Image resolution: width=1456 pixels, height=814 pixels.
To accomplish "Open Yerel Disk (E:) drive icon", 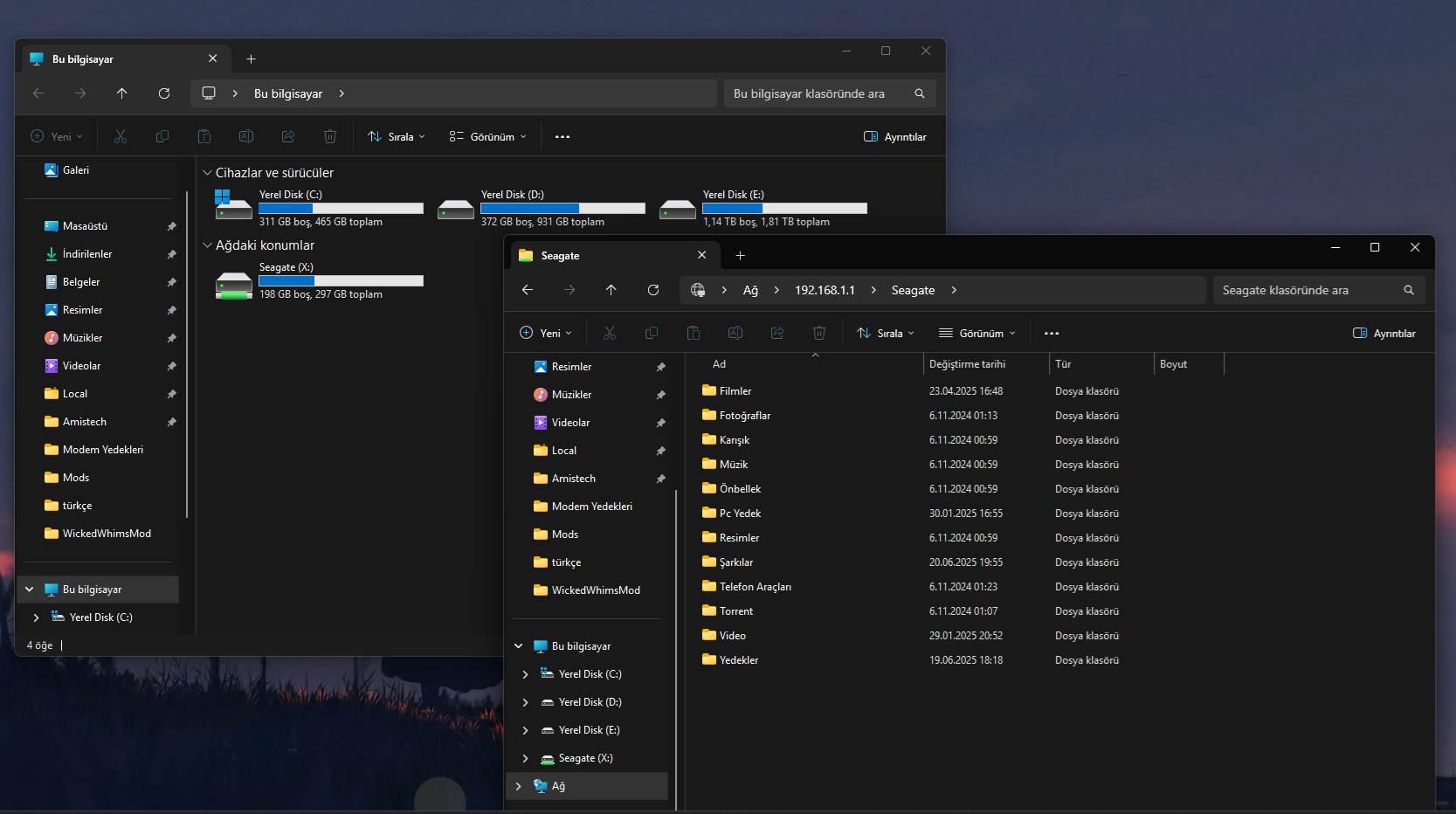I will [x=678, y=208].
